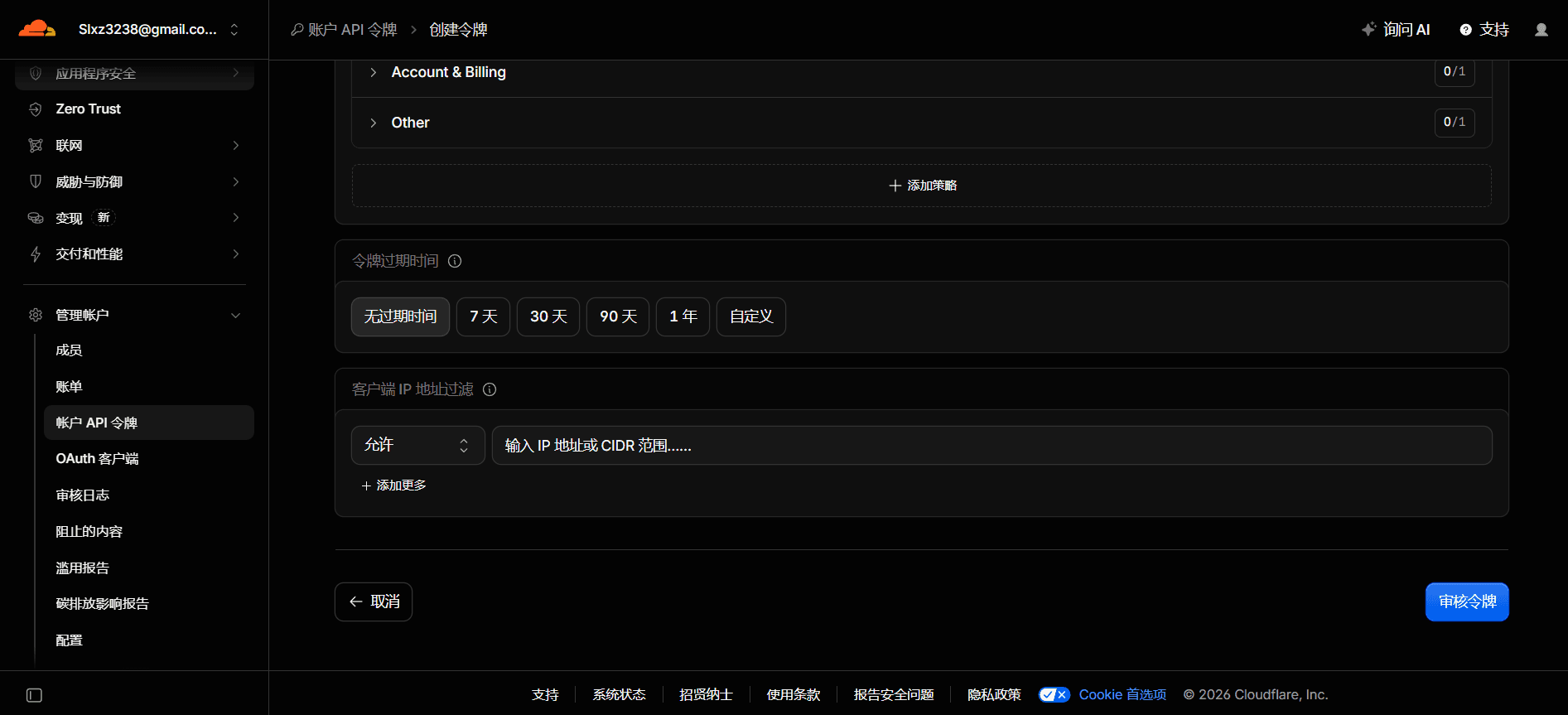Click the 威胁与防御 shield icon

[x=36, y=181]
